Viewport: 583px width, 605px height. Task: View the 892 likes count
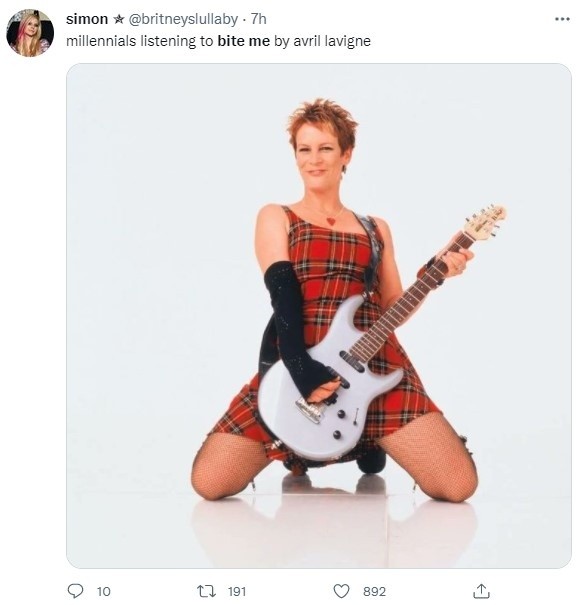click(x=374, y=591)
